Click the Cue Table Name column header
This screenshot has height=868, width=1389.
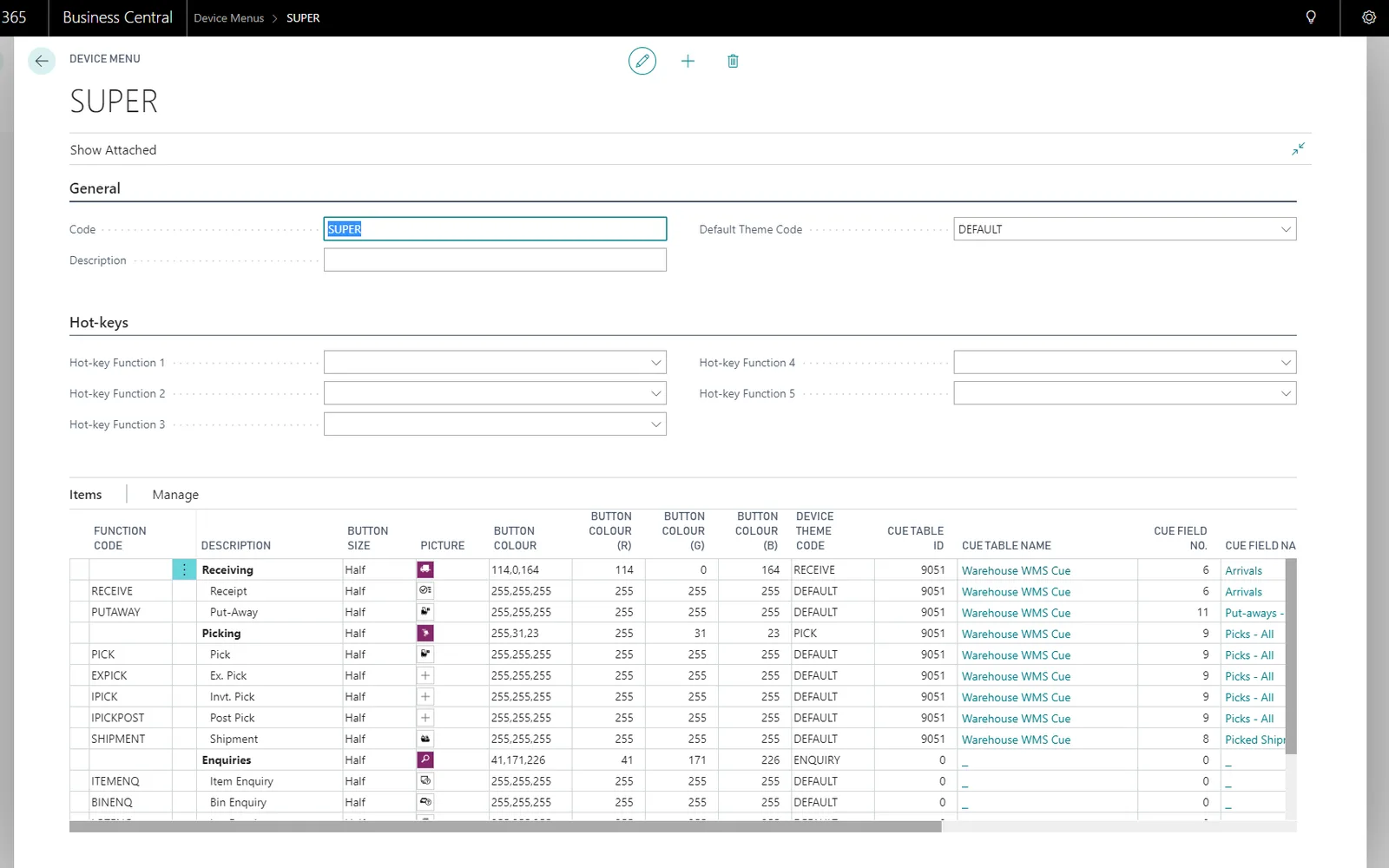click(1006, 545)
